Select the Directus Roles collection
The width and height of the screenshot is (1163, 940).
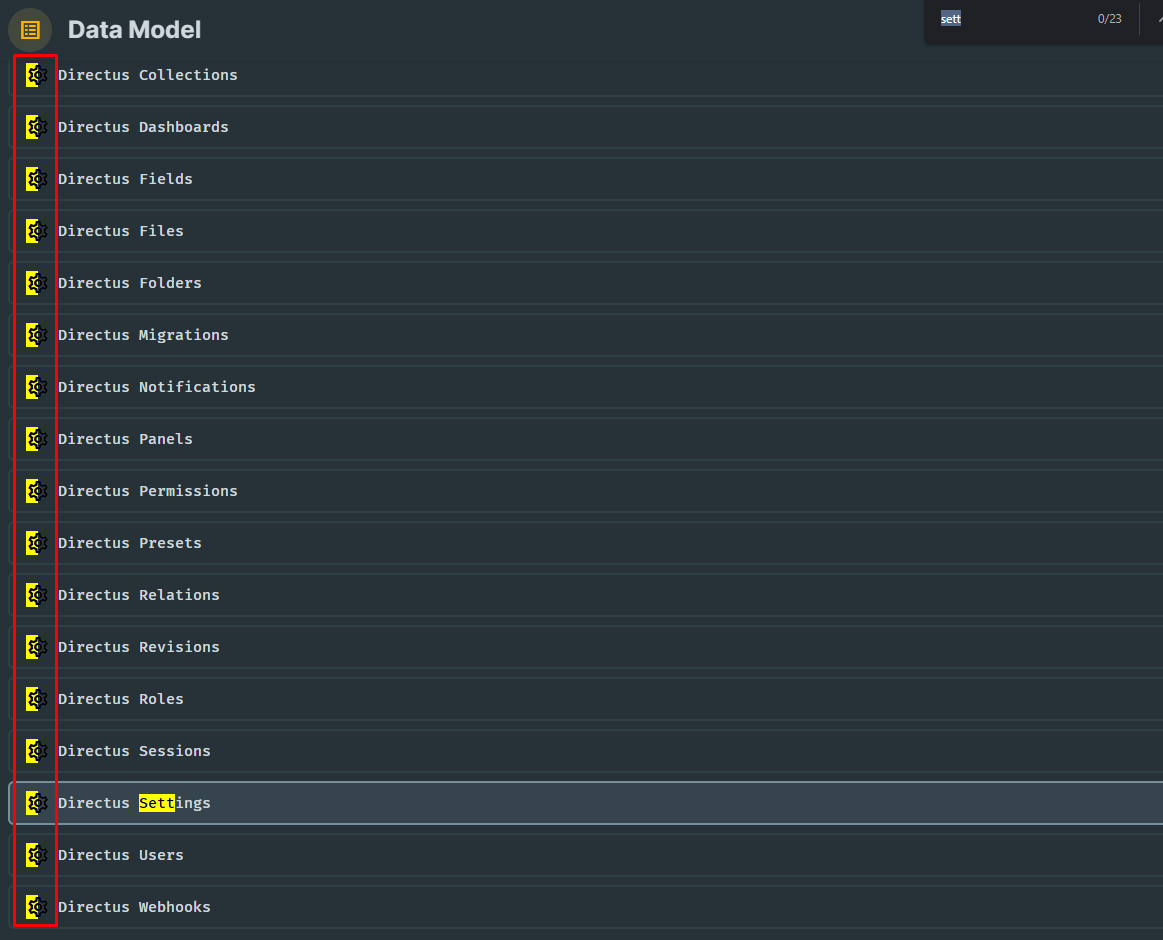click(x=586, y=698)
